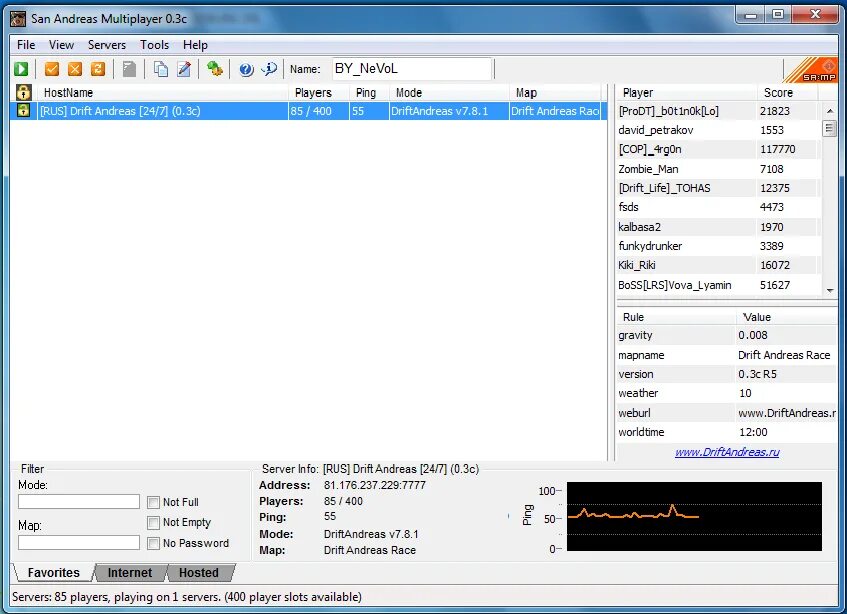Enable the No Password filter checkbox
The width and height of the screenshot is (847, 614).
point(153,543)
